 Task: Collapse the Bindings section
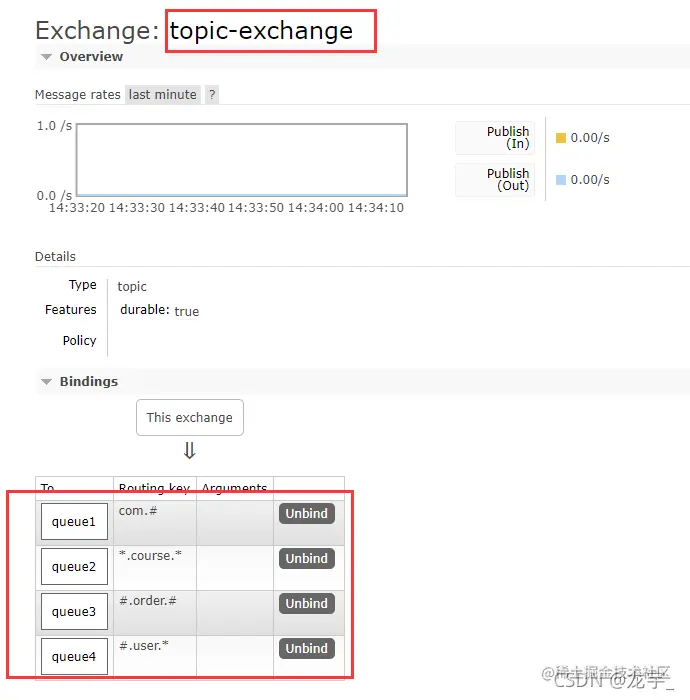[x=46, y=382]
